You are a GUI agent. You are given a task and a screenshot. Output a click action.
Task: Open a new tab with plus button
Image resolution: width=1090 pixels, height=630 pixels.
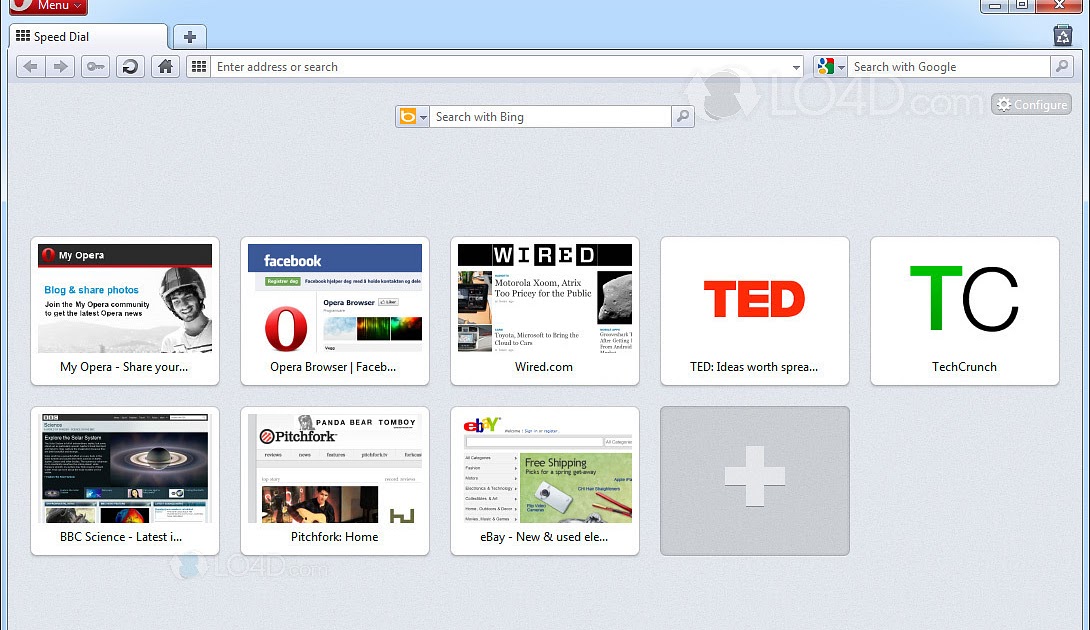point(189,37)
